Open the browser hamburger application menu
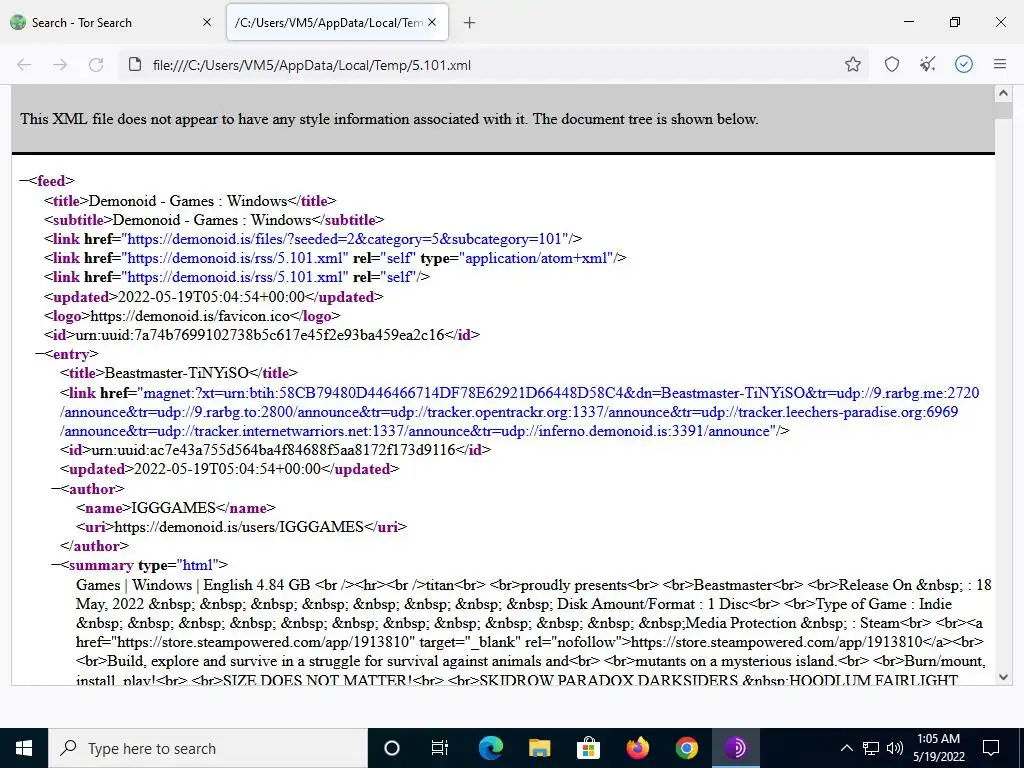The width and height of the screenshot is (1024, 768). [1000, 64]
